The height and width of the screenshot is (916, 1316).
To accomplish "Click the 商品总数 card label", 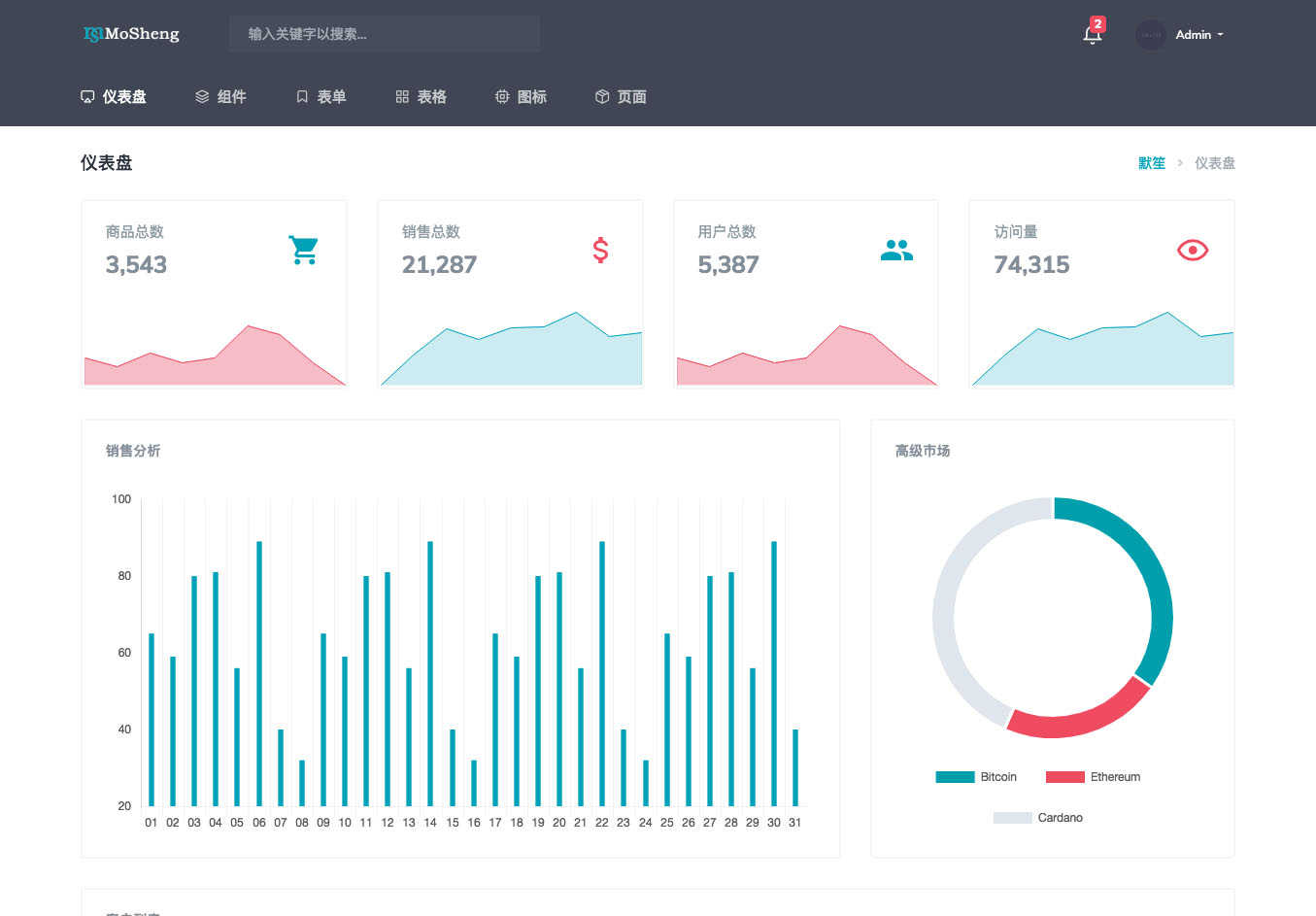I will coord(135,232).
